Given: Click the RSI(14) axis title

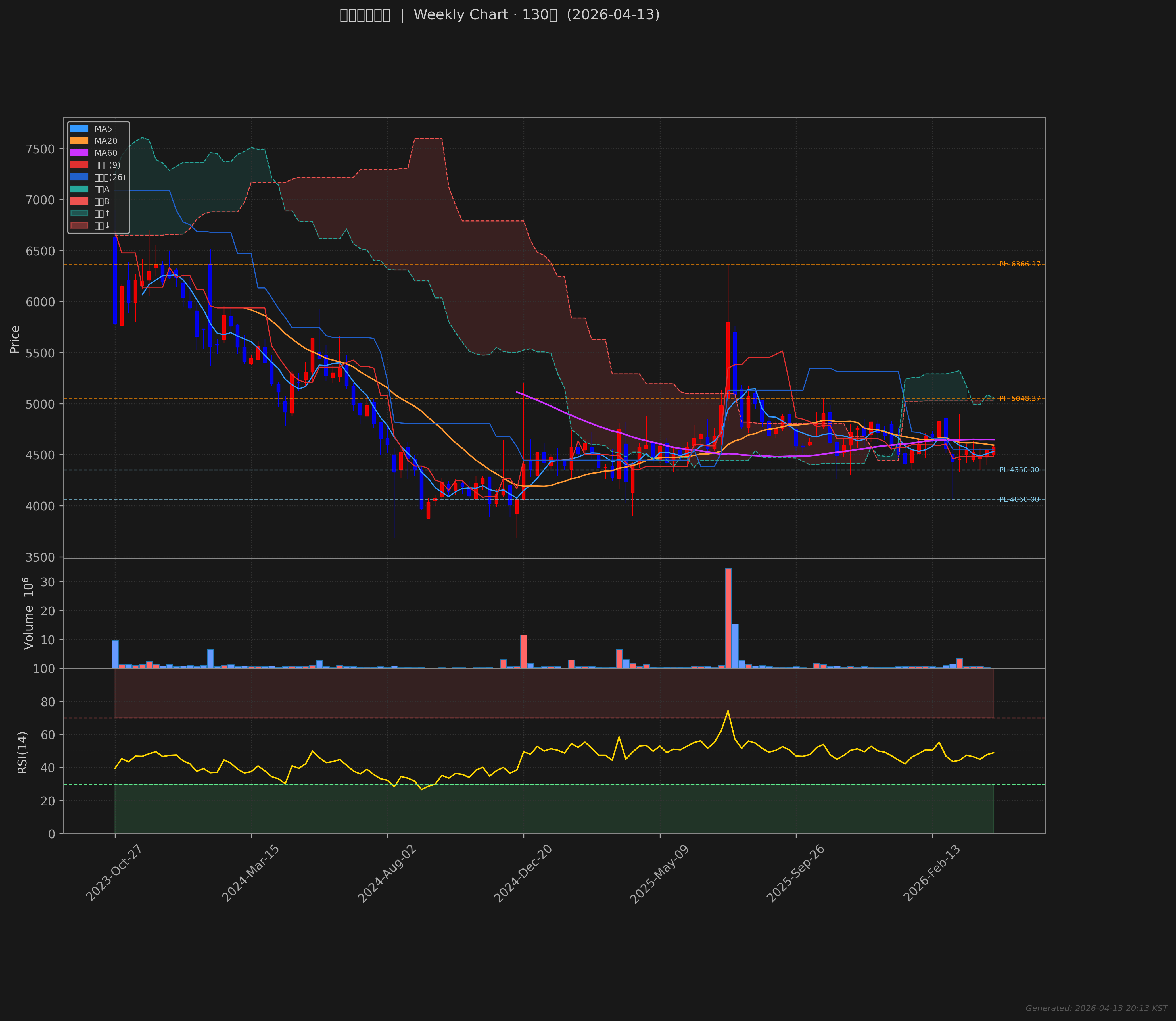Looking at the screenshot, I should point(22,752).
